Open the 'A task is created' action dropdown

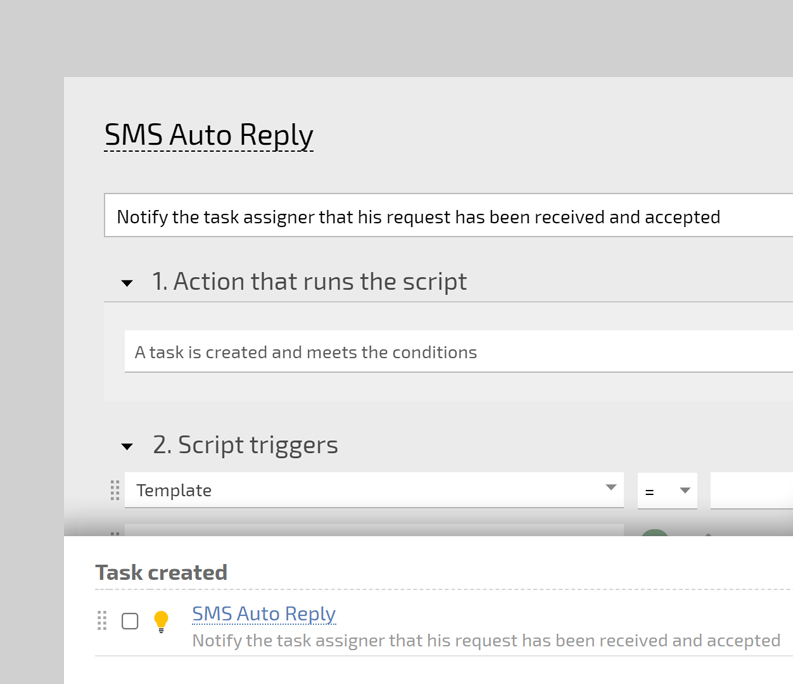(458, 352)
